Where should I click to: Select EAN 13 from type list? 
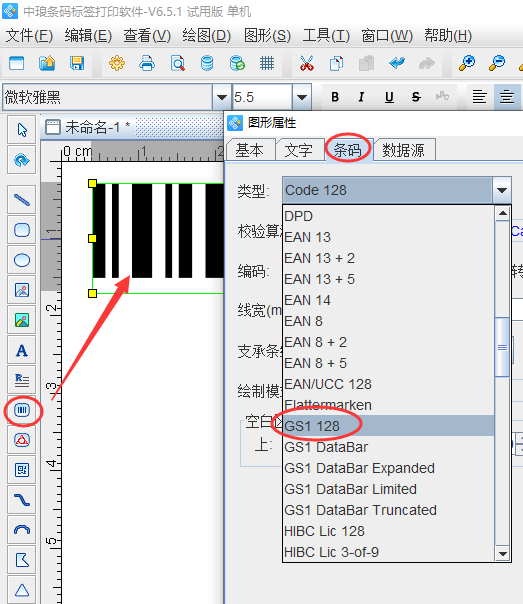pyautogui.click(x=389, y=237)
